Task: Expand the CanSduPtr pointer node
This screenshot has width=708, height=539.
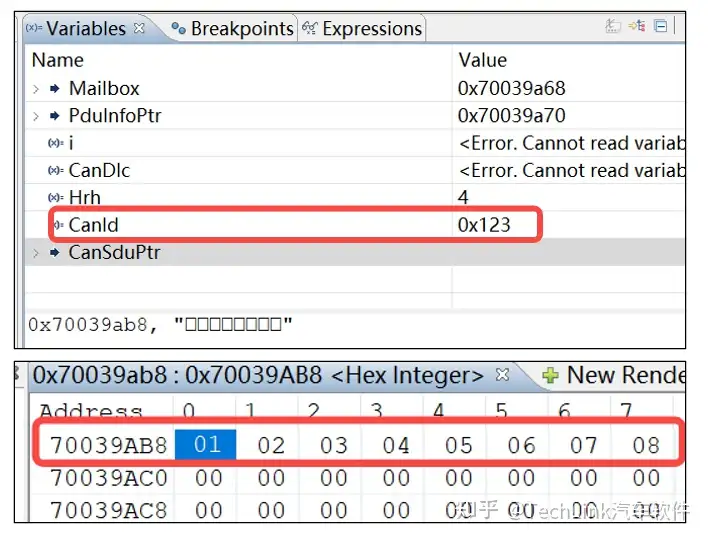Action: tap(36, 253)
